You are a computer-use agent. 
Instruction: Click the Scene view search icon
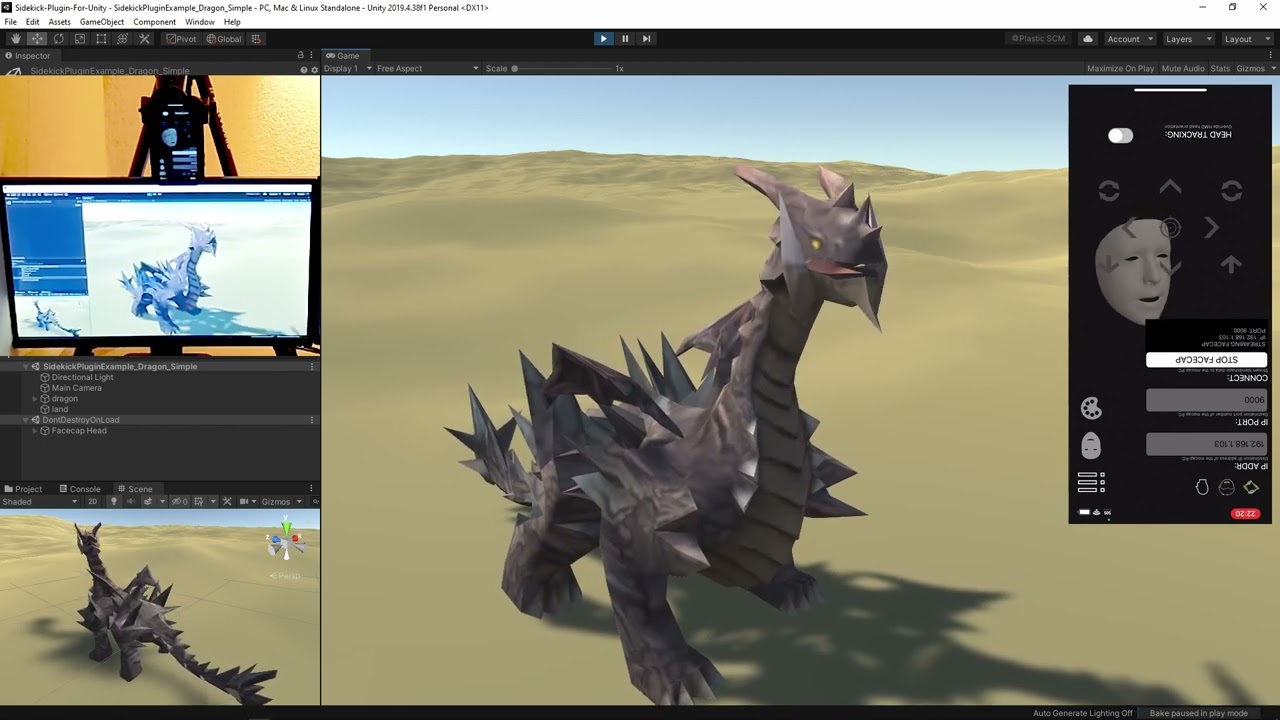coord(315,502)
